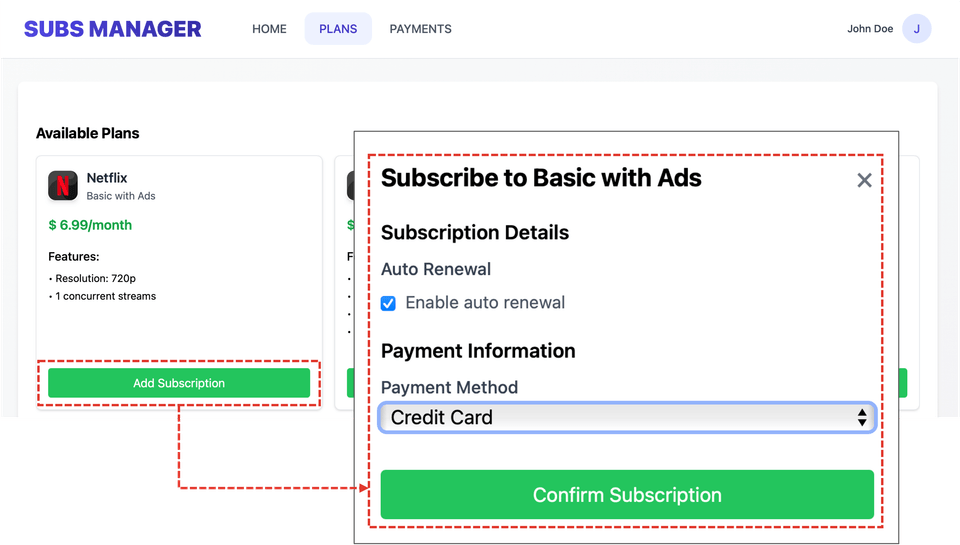Screen dimensions: 960x545
Task: Click the Netflix logo icon
Action: tap(63, 186)
